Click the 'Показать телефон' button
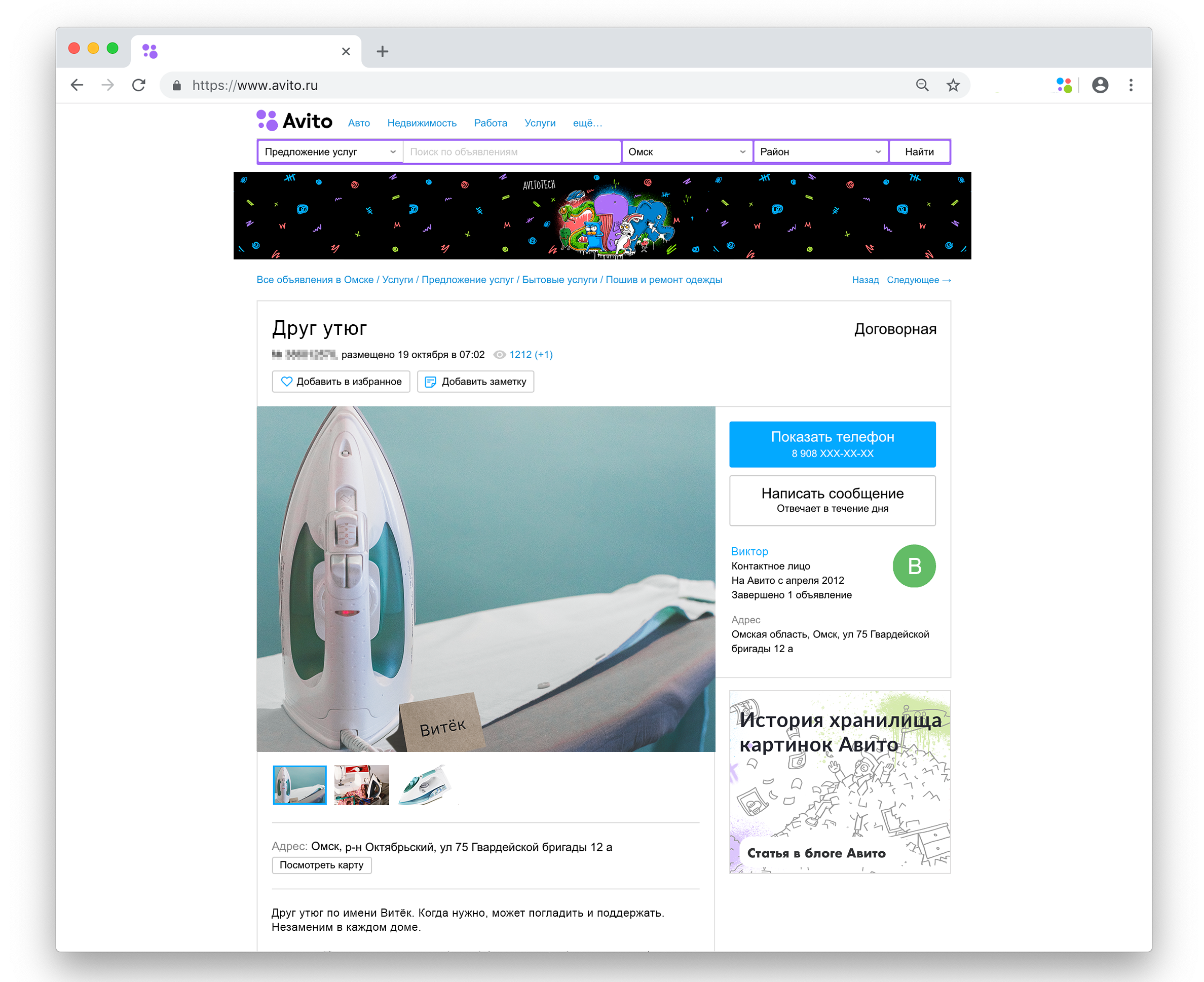Image resolution: width=1204 pixels, height=982 pixels. click(x=833, y=444)
